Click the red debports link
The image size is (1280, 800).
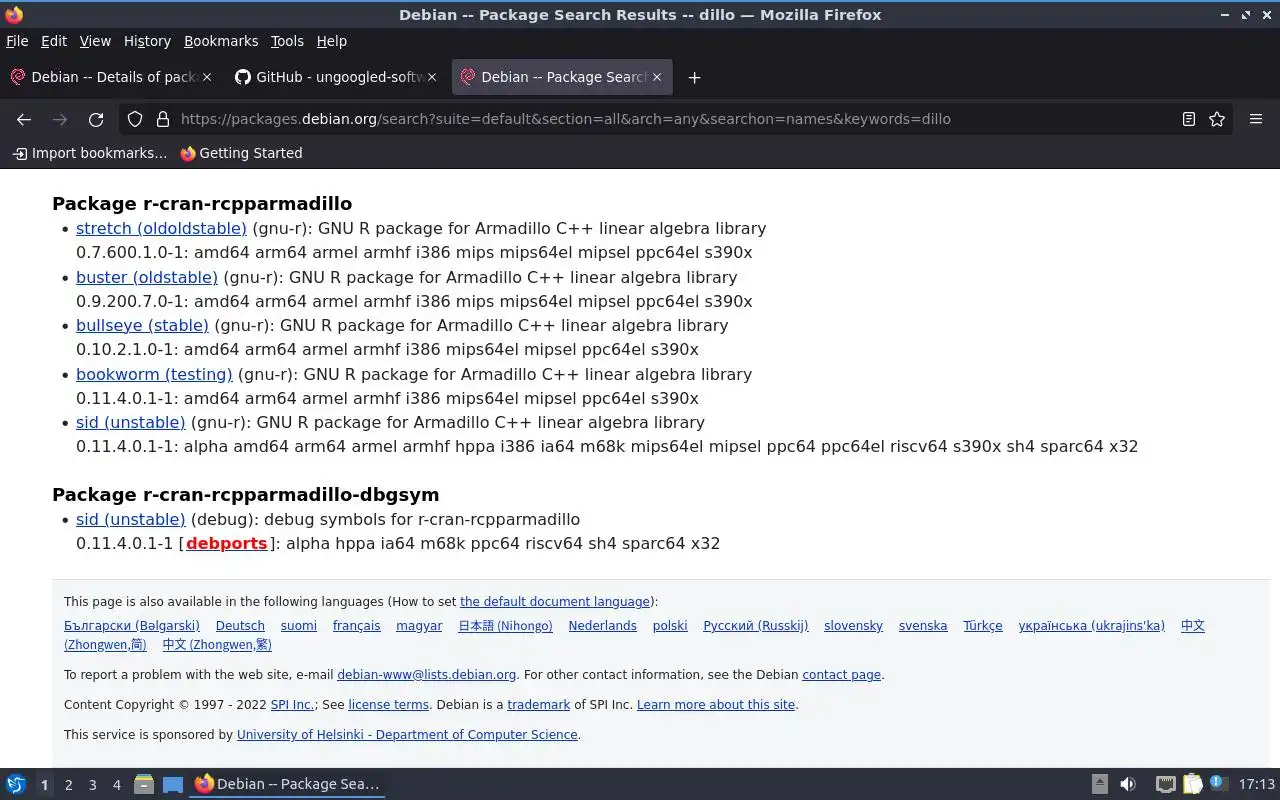coord(226,543)
